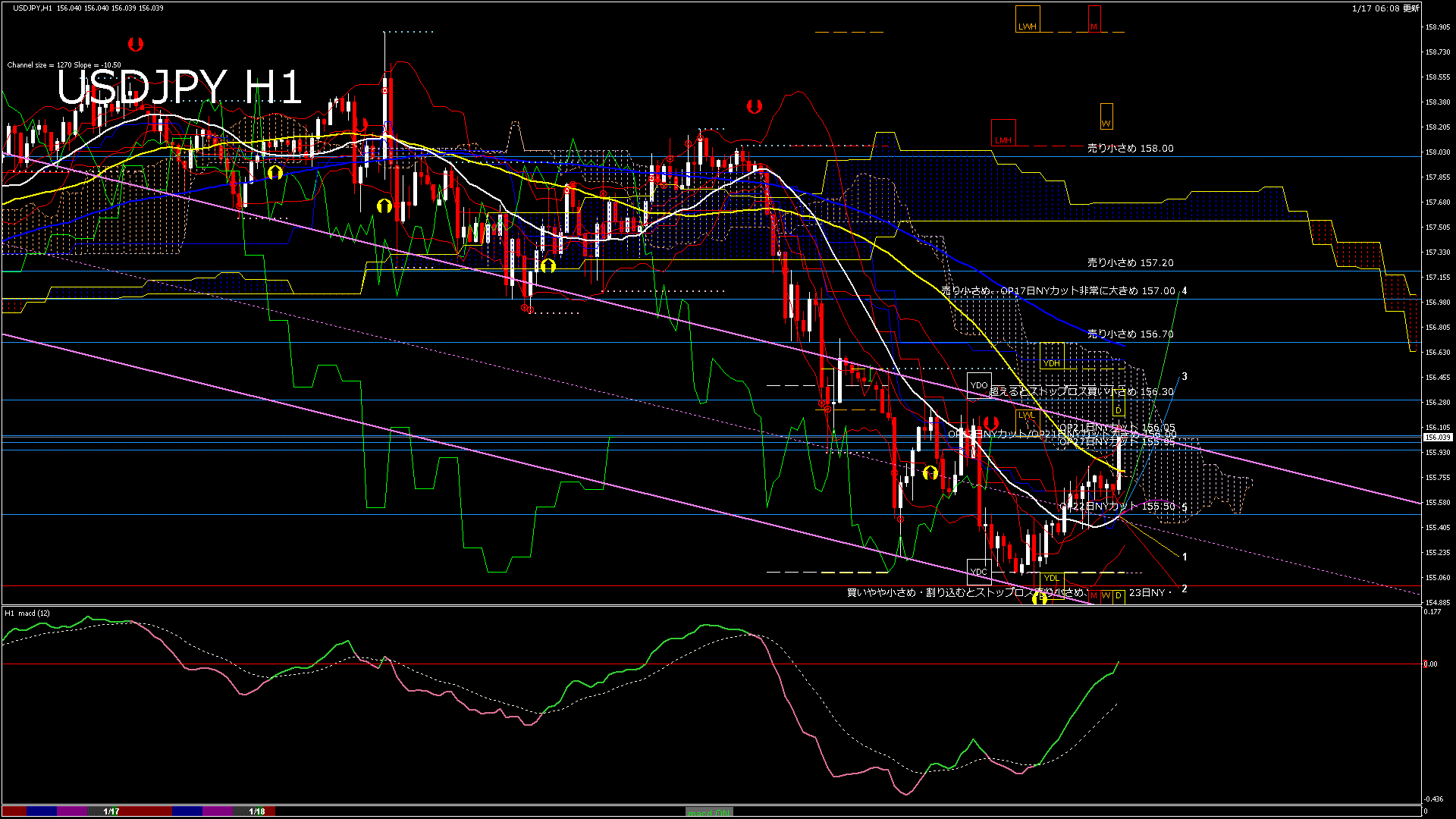Click the 売り小さめ 158.00 label

click(x=1131, y=149)
